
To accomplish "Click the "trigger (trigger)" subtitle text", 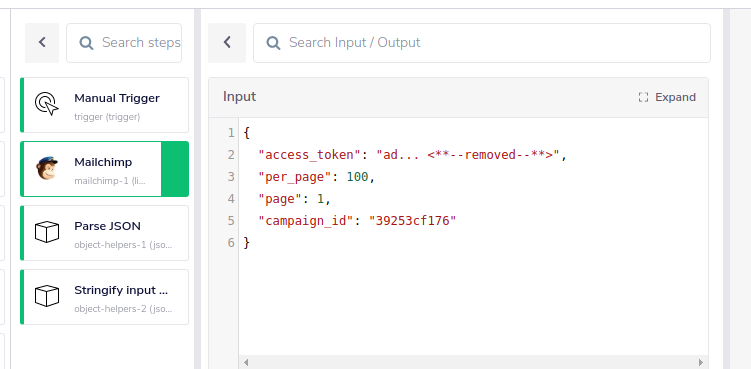I will point(107,117).
